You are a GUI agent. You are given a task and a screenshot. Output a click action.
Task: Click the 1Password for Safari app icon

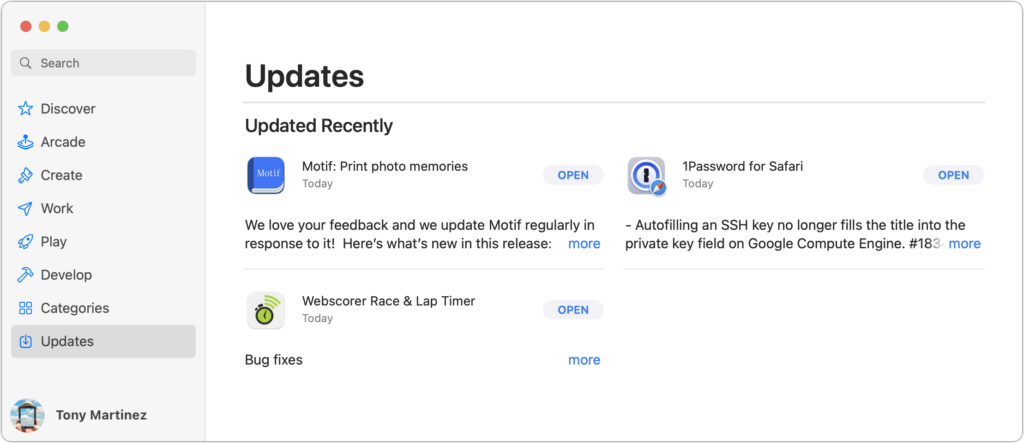(647, 175)
